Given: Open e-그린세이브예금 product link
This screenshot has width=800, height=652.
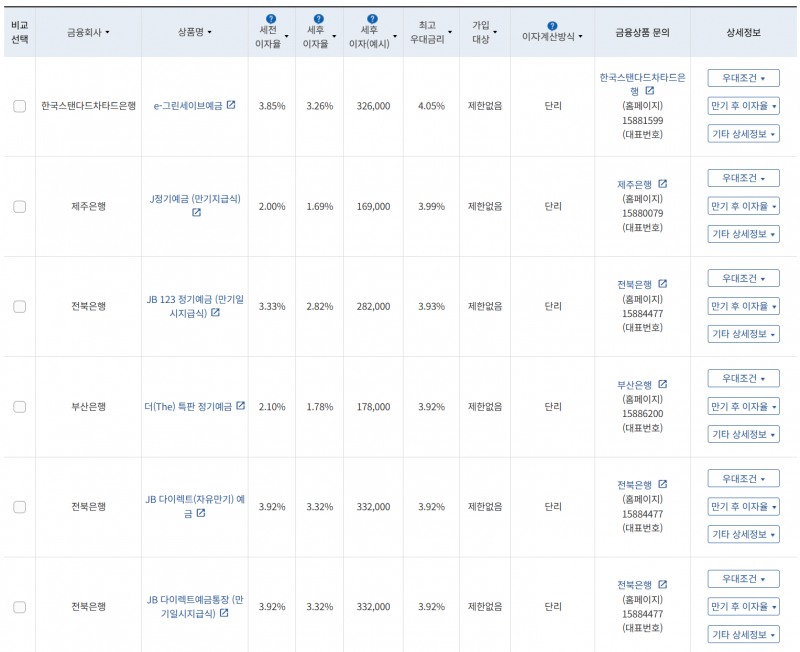Looking at the screenshot, I should [x=188, y=106].
